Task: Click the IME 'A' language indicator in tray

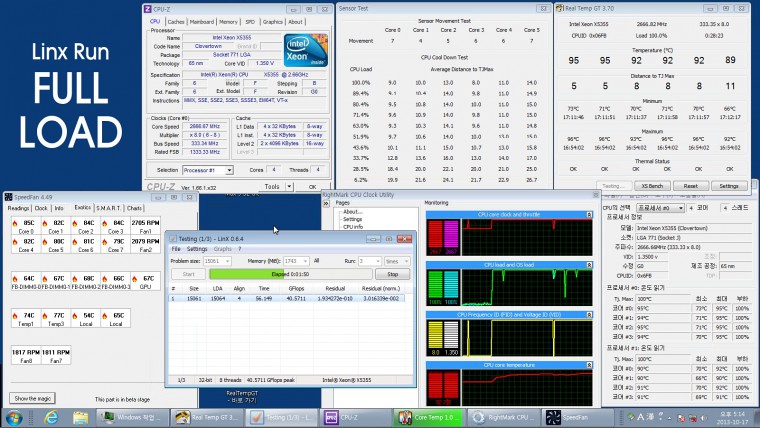Action: [x=641, y=416]
